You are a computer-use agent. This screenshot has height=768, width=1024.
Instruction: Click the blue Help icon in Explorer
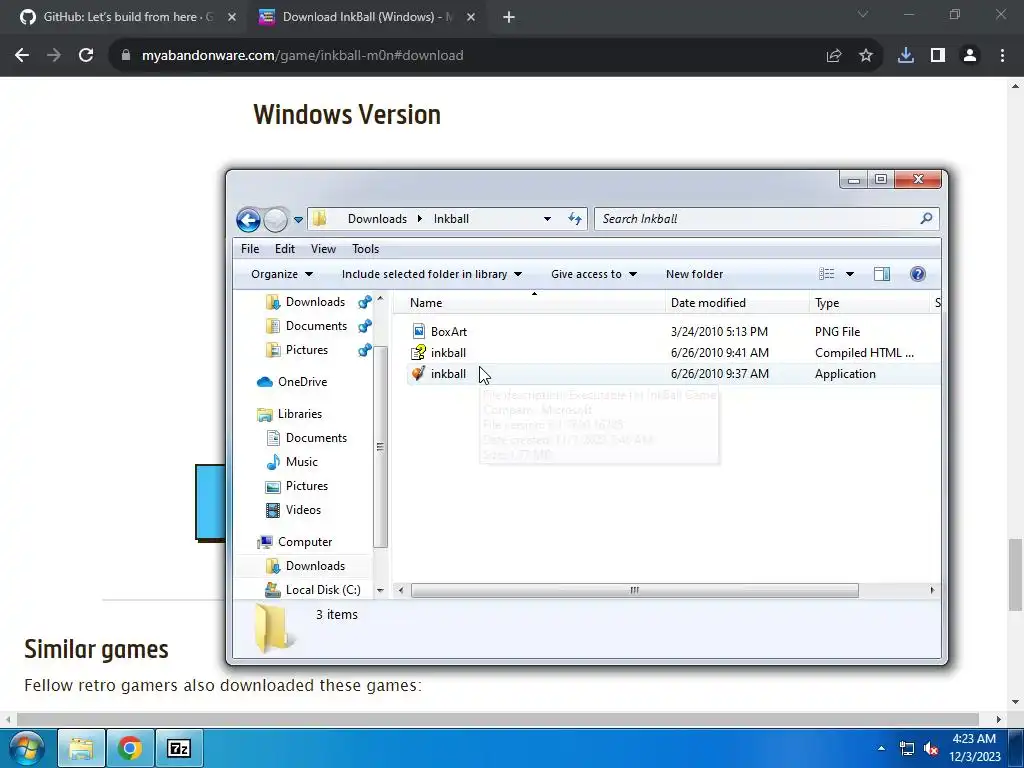pos(918,274)
